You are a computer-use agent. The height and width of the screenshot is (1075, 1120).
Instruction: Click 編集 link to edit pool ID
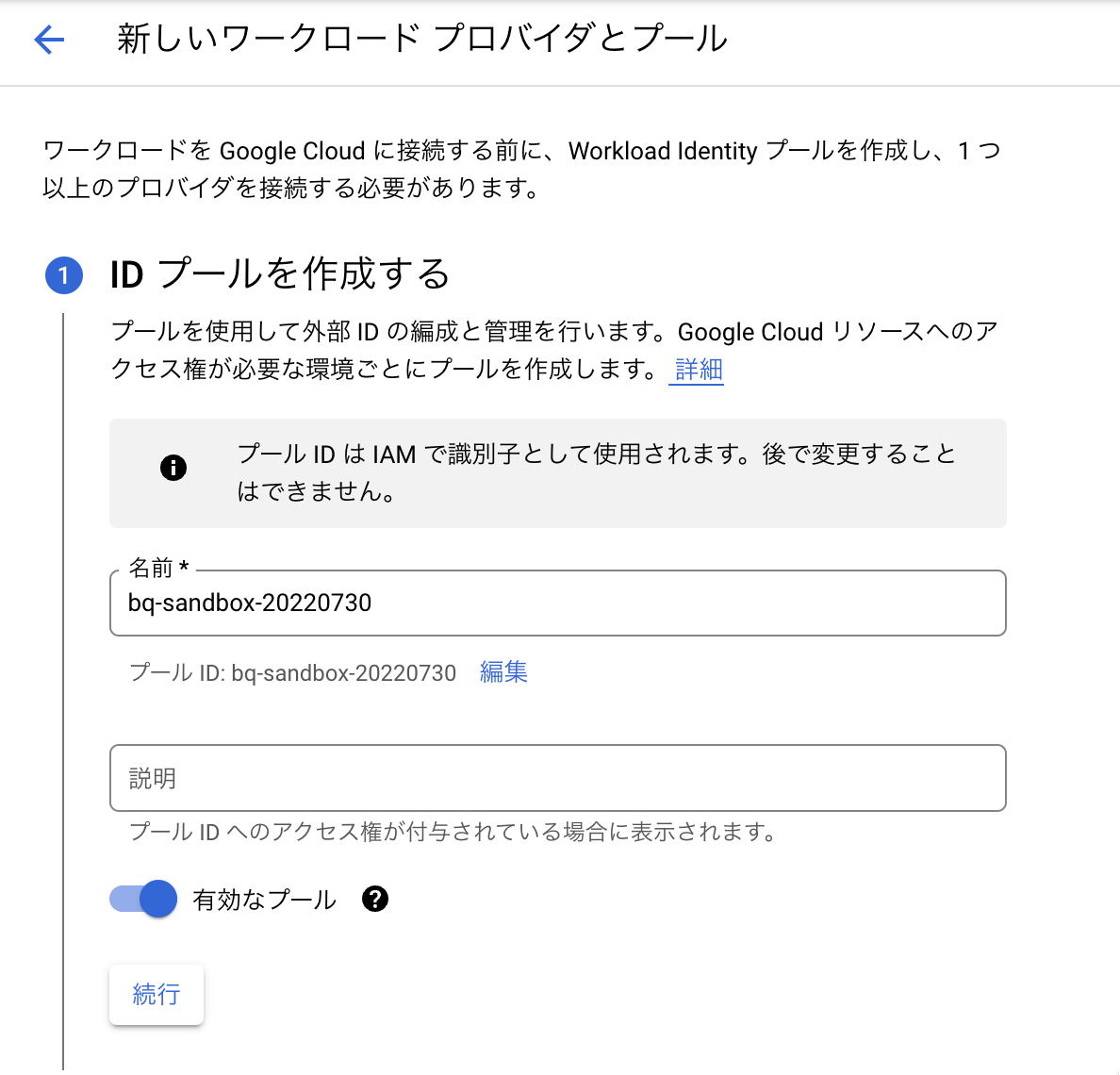[503, 672]
